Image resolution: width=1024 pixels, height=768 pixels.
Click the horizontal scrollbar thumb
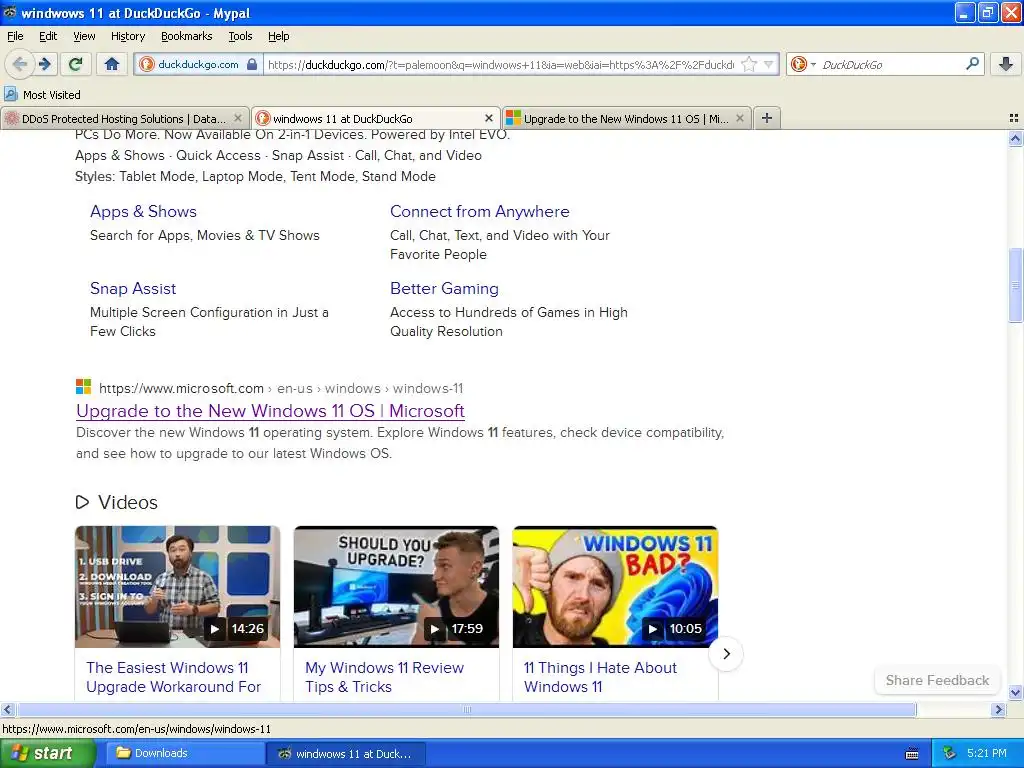click(x=466, y=709)
